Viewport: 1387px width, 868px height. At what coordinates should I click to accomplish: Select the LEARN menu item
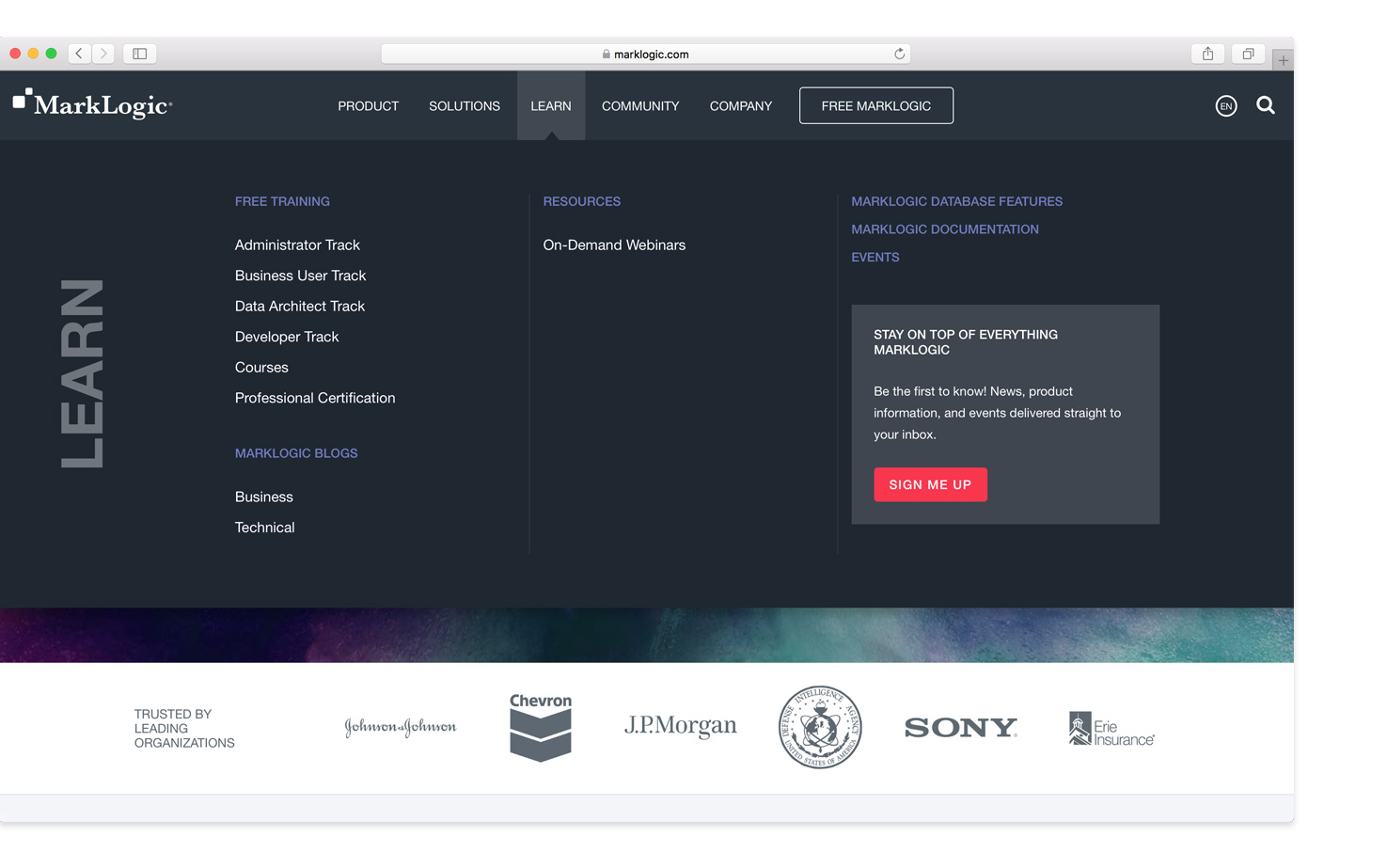(x=551, y=106)
